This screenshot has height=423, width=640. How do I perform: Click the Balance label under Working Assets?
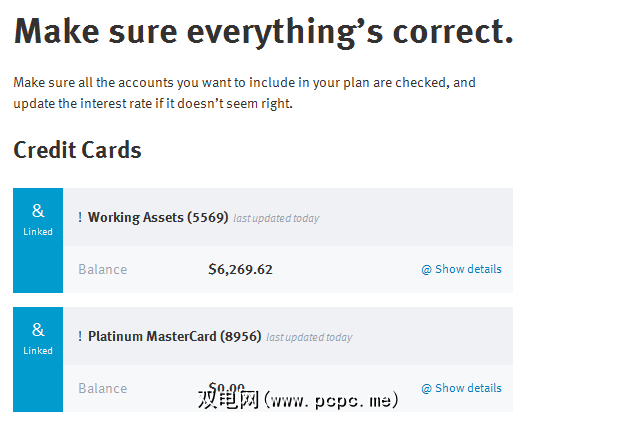pyautogui.click(x=102, y=269)
